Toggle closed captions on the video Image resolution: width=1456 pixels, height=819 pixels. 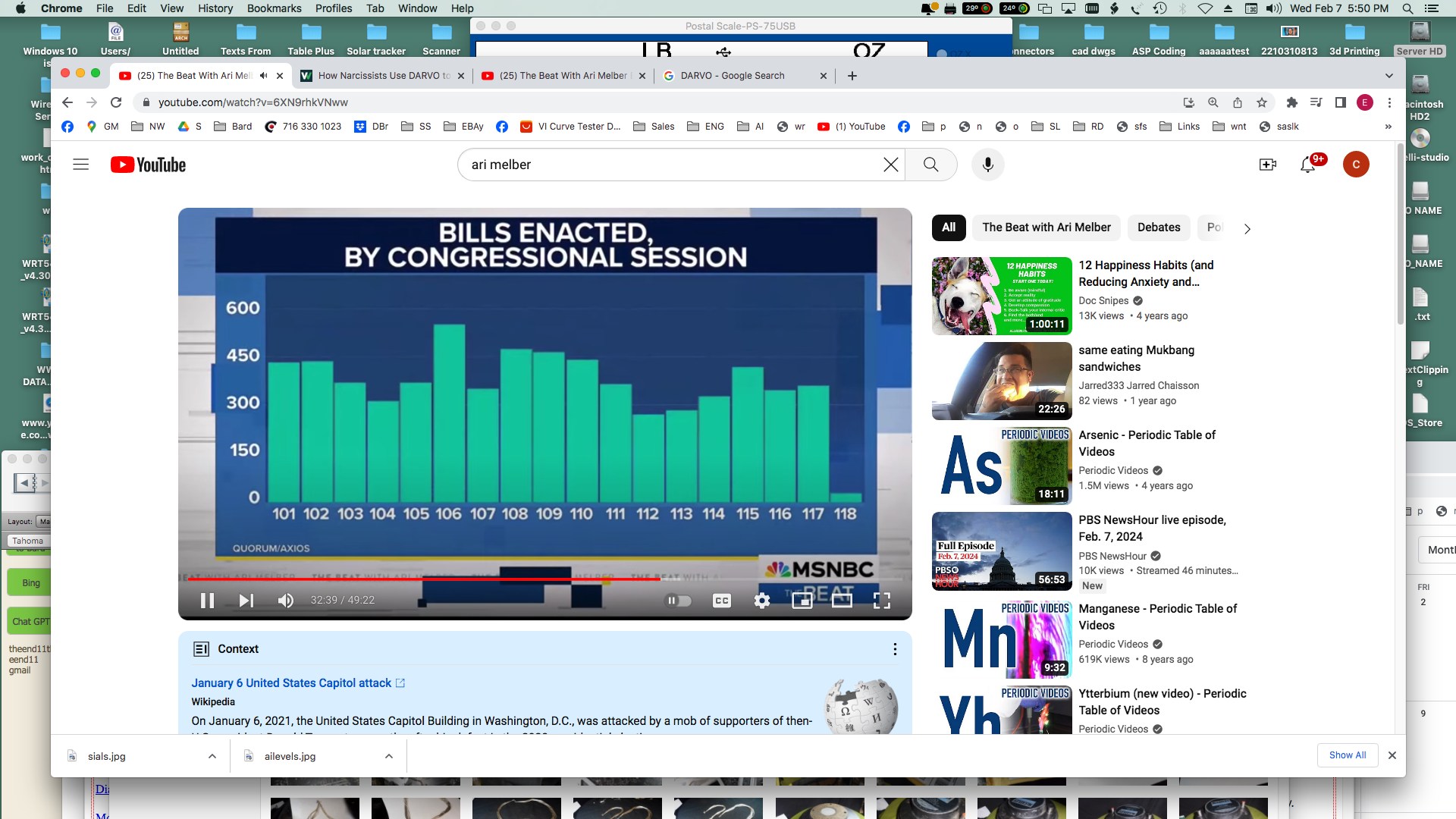click(721, 601)
